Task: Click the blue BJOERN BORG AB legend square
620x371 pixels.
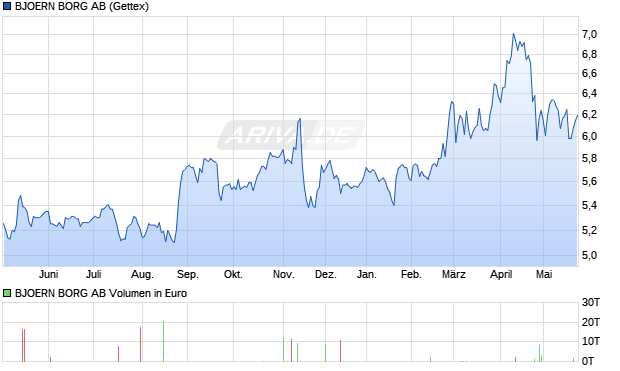Action: coord(7,7)
